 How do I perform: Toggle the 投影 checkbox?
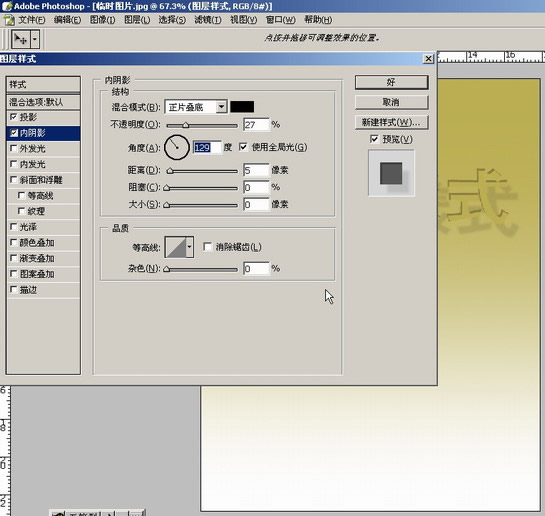tap(14, 117)
